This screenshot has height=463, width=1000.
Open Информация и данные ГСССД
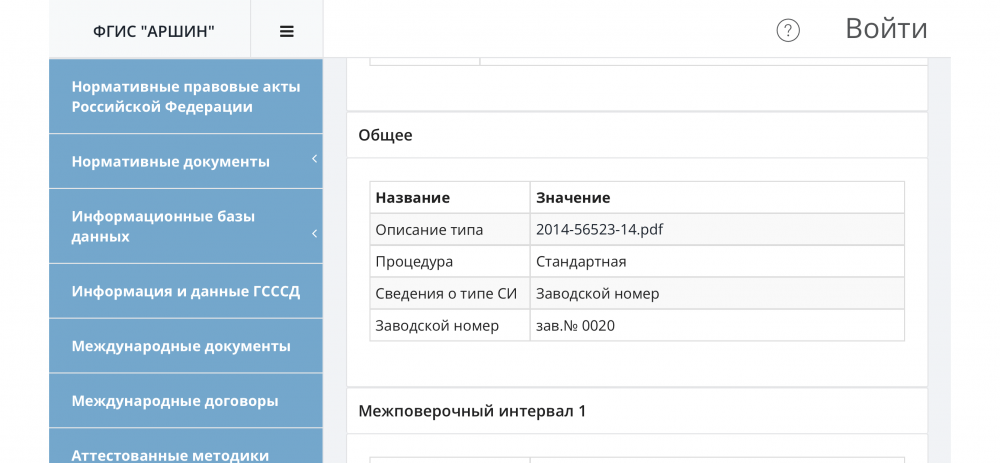(186, 291)
